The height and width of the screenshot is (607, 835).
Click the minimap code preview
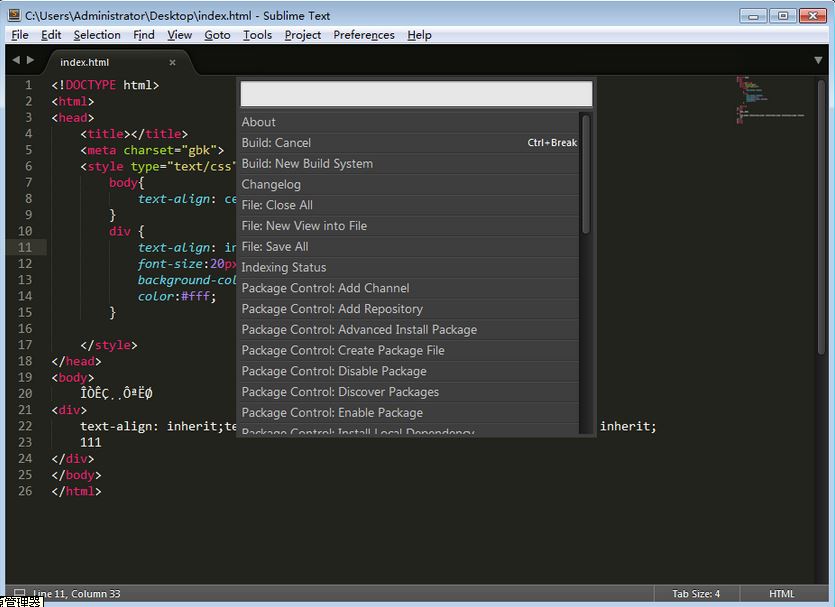769,100
